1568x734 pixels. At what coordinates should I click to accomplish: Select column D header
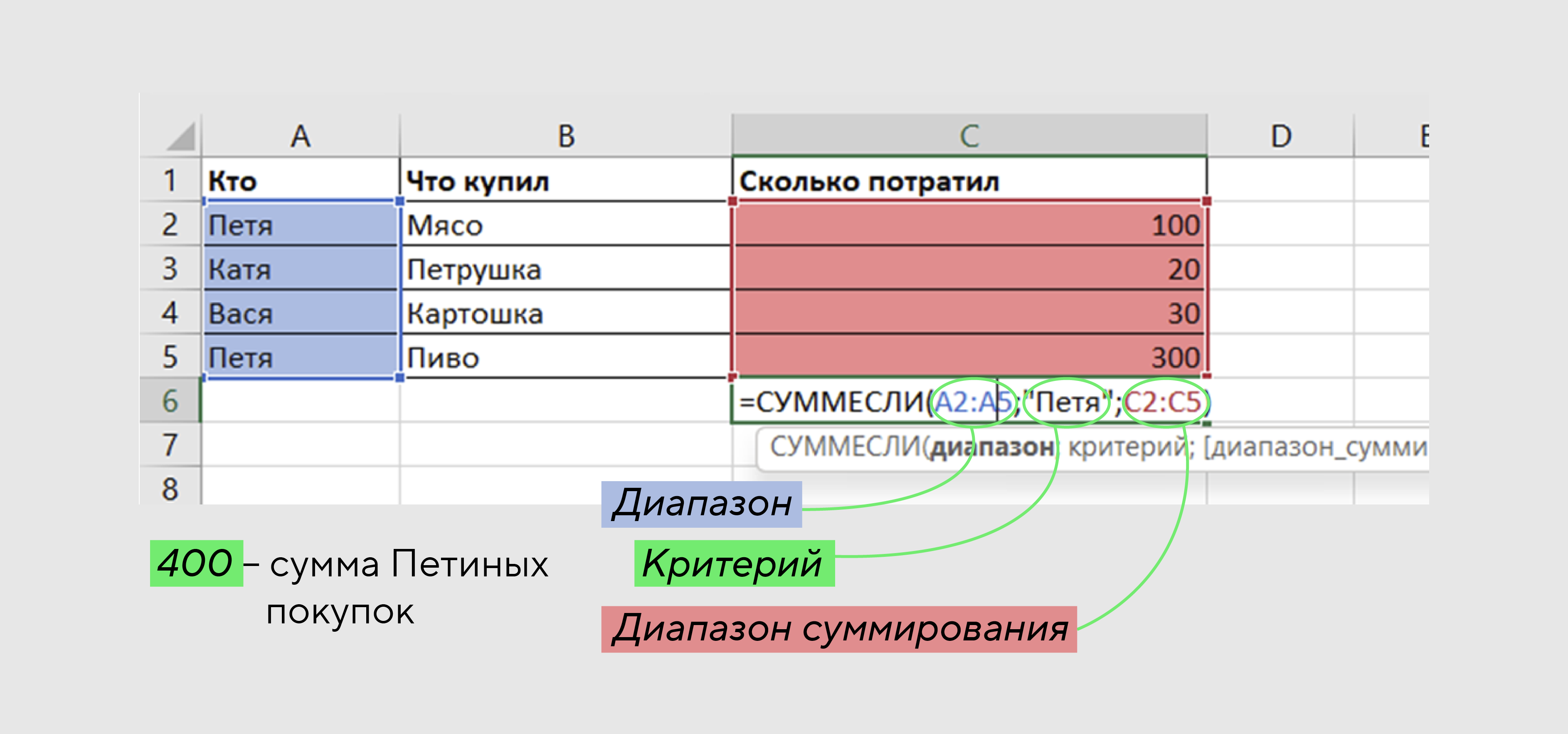click(1281, 136)
